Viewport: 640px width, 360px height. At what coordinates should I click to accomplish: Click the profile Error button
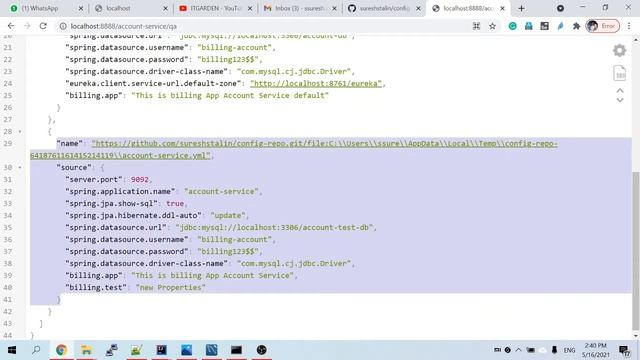[x=602, y=26]
